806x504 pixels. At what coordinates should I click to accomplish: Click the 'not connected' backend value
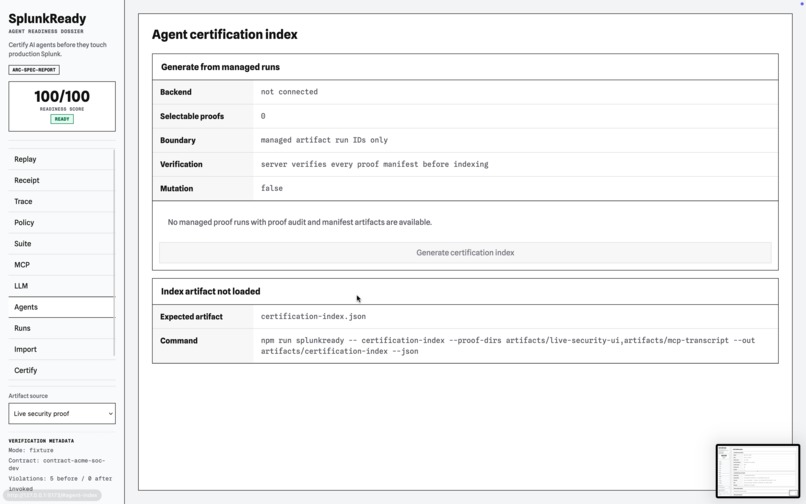(289, 92)
